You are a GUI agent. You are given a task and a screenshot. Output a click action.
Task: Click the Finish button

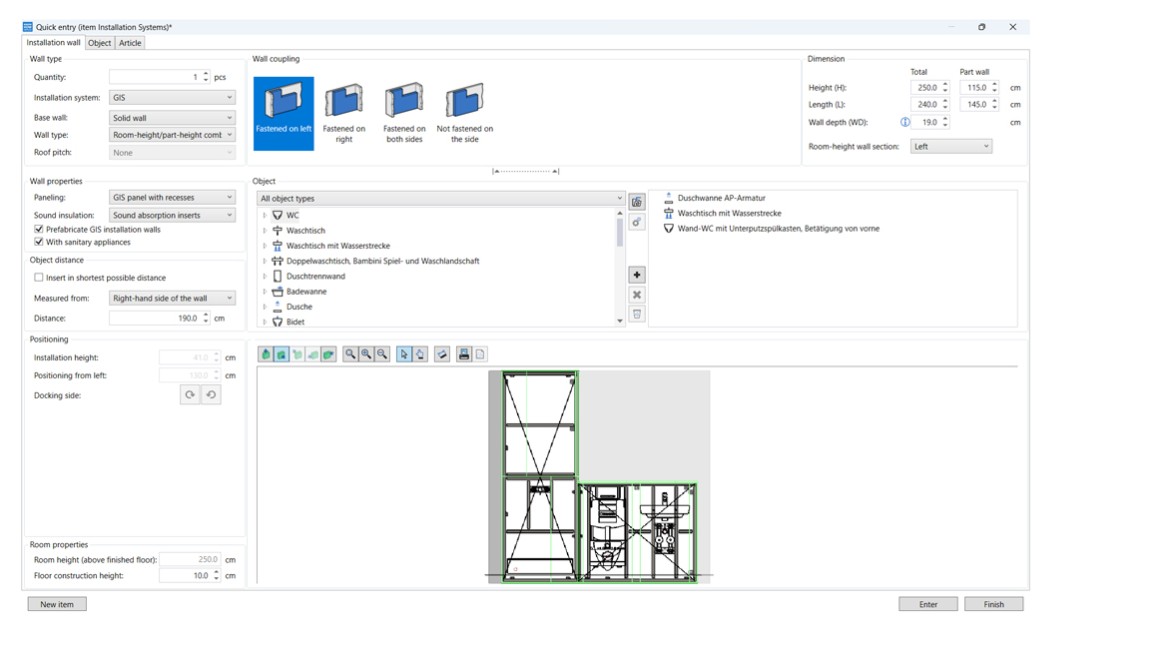(993, 604)
